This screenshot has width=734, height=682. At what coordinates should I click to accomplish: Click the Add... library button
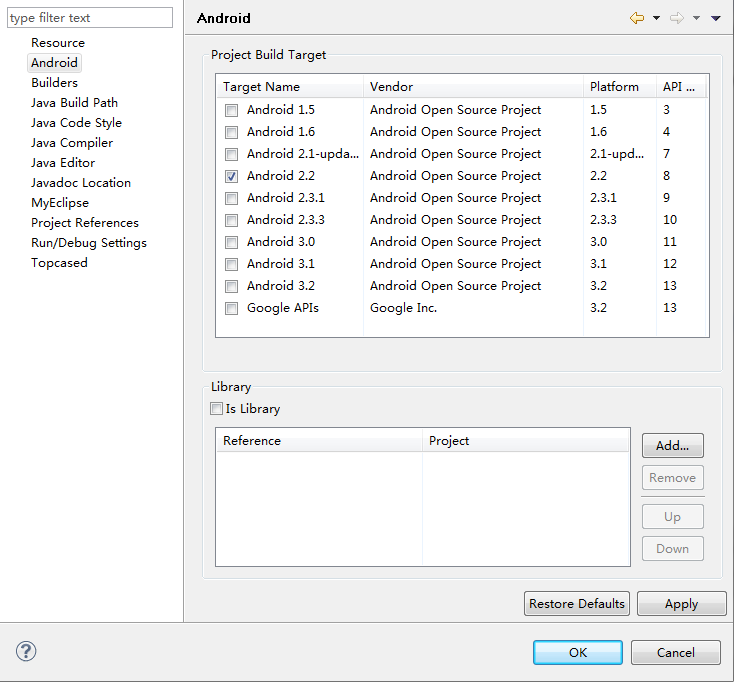[673, 446]
